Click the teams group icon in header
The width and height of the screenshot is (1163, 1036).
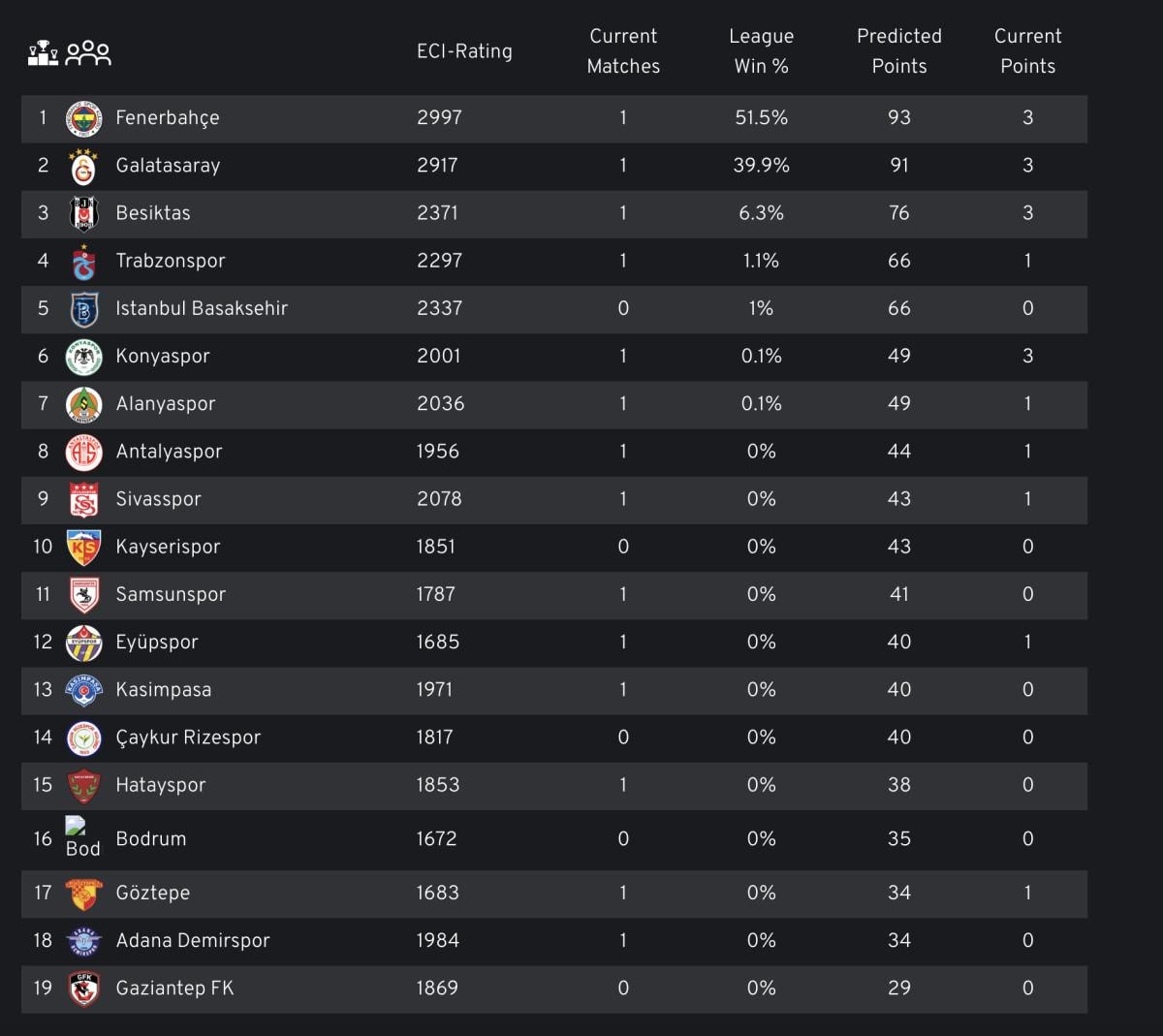tap(88, 52)
